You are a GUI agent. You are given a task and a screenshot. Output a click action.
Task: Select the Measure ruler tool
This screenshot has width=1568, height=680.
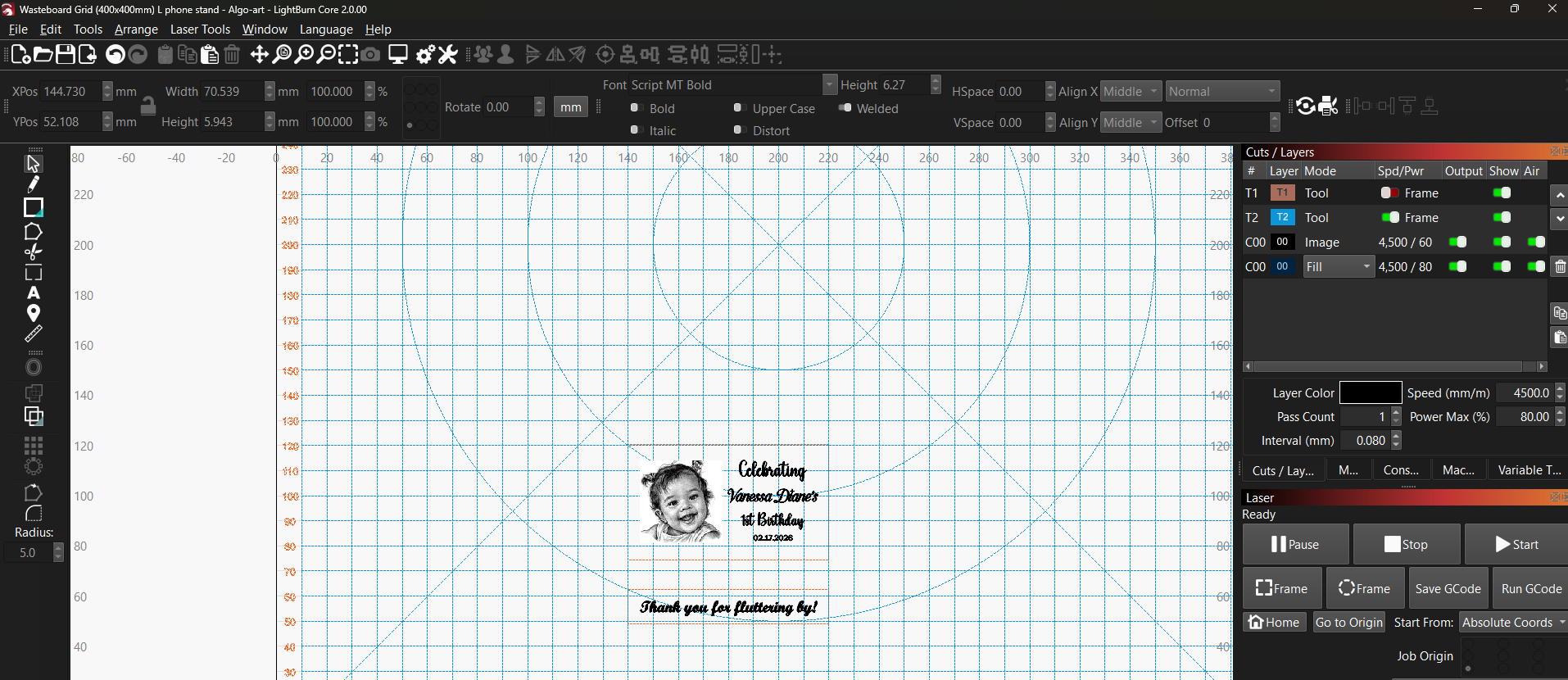(34, 334)
